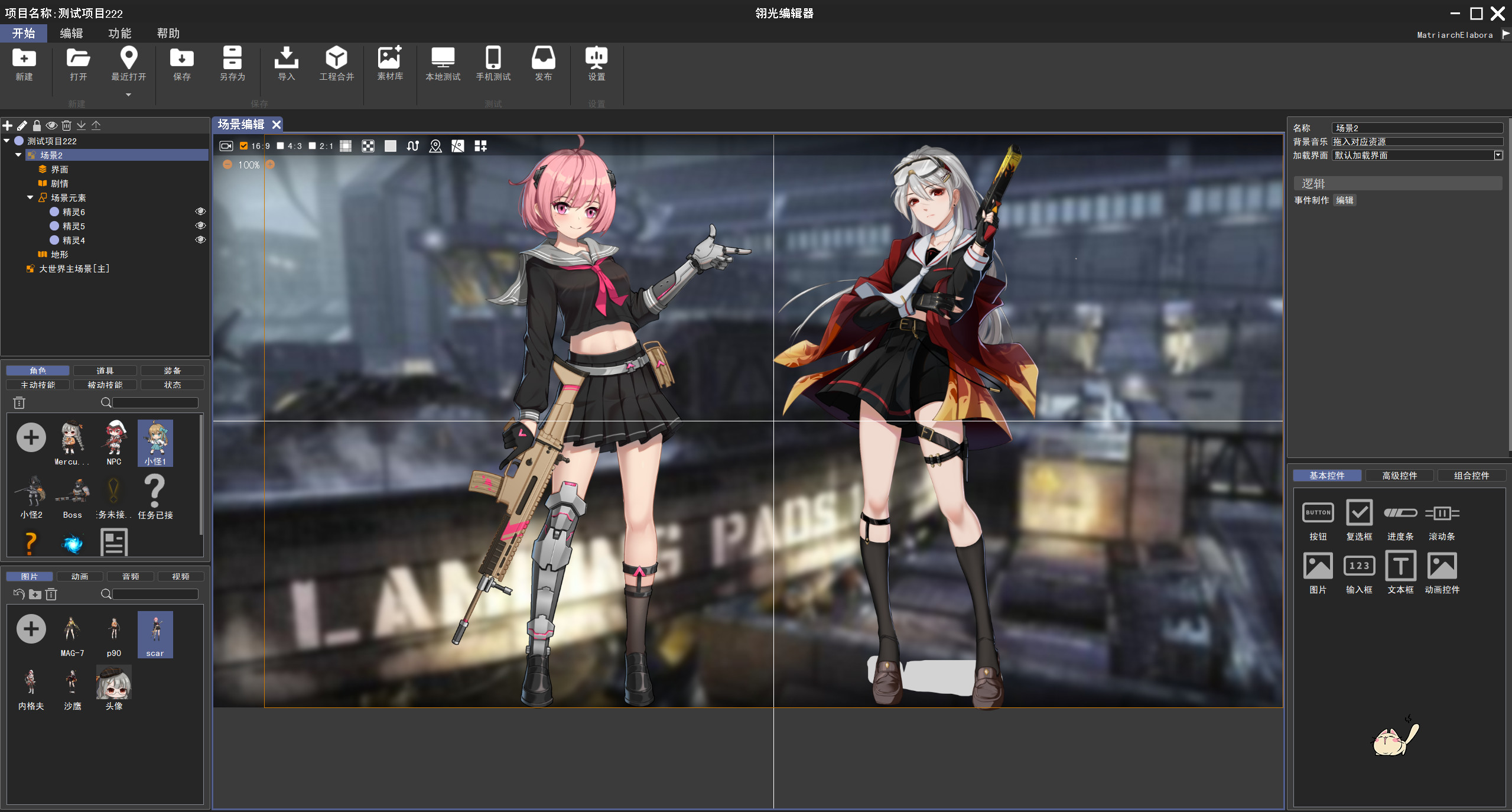Select the scar image thumbnail
Screen dimensions: 1512x812
(155, 635)
